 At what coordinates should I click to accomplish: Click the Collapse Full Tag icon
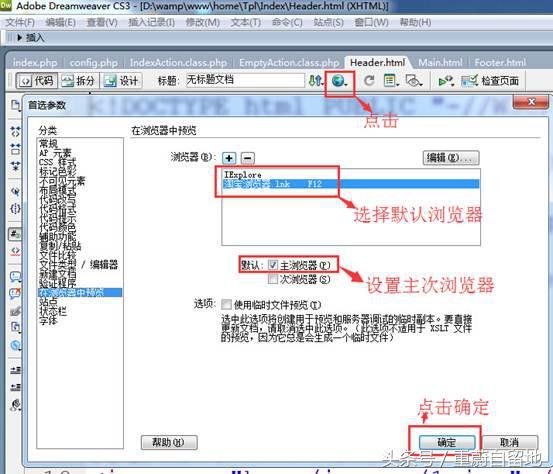(x=15, y=131)
